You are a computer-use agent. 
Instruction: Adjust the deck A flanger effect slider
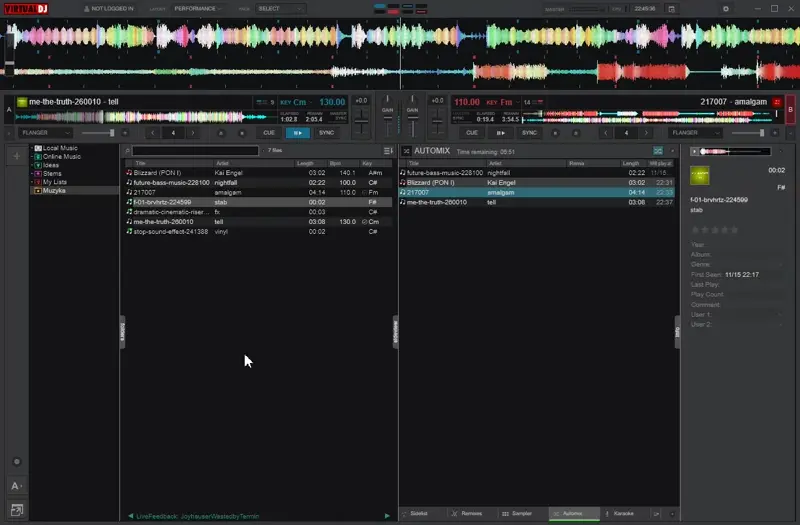coord(98,133)
